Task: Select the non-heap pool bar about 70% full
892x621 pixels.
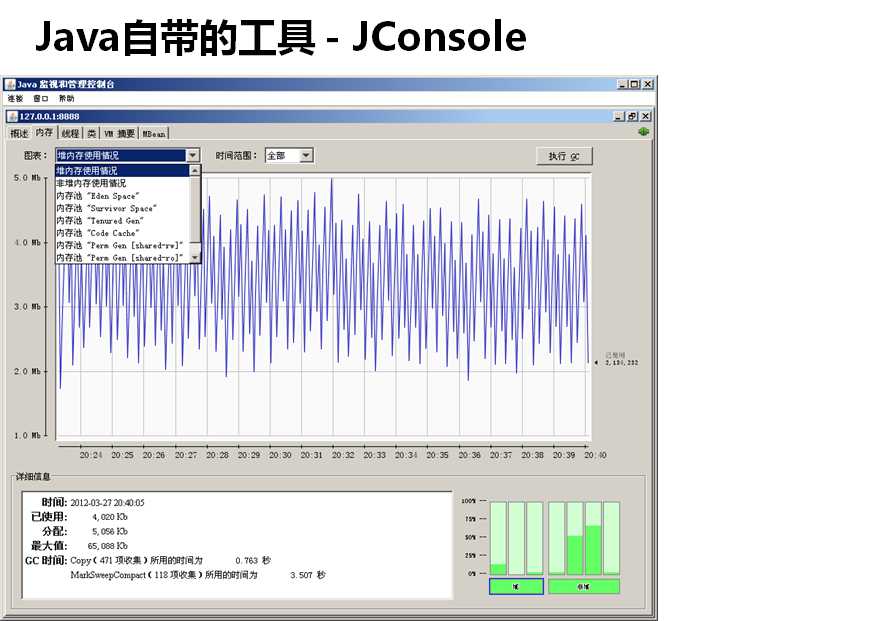Action: (x=593, y=538)
